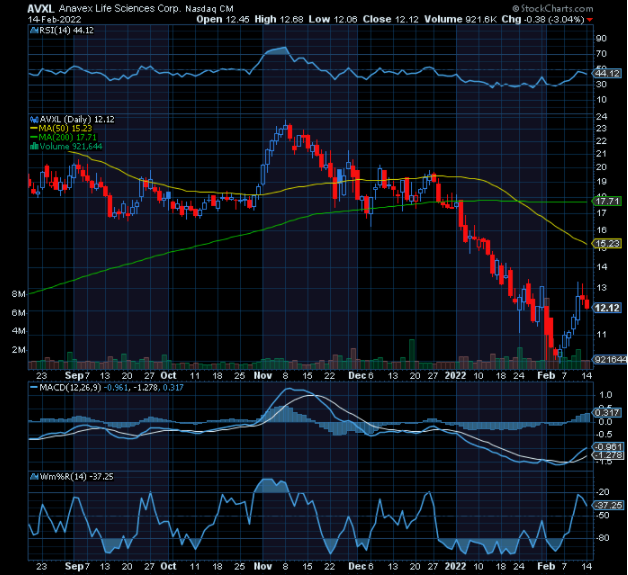
Task: Click the -1.278 MACD signal axis tag
Action: coord(608,455)
